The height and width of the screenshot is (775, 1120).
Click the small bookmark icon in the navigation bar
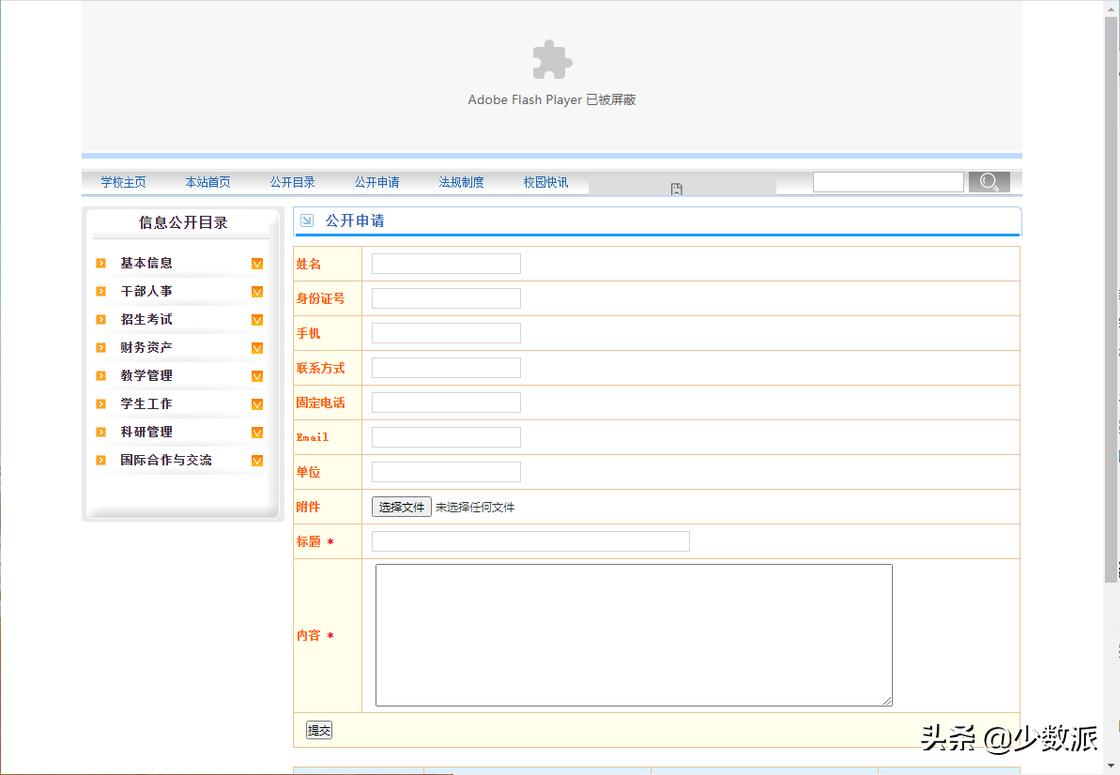[x=676, y=187]
